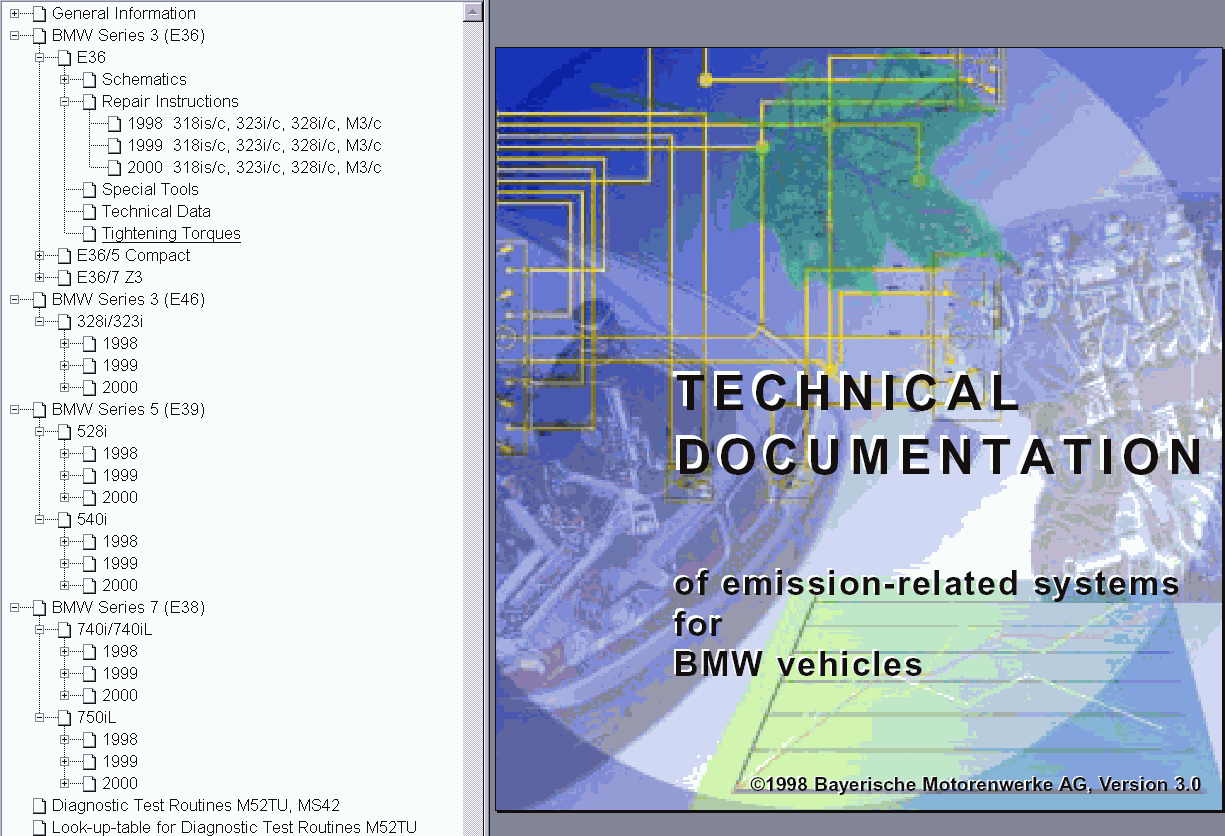
Task: Click the 740i/740iL page icon
Action: pyautogui.click(x=64, y=630)
